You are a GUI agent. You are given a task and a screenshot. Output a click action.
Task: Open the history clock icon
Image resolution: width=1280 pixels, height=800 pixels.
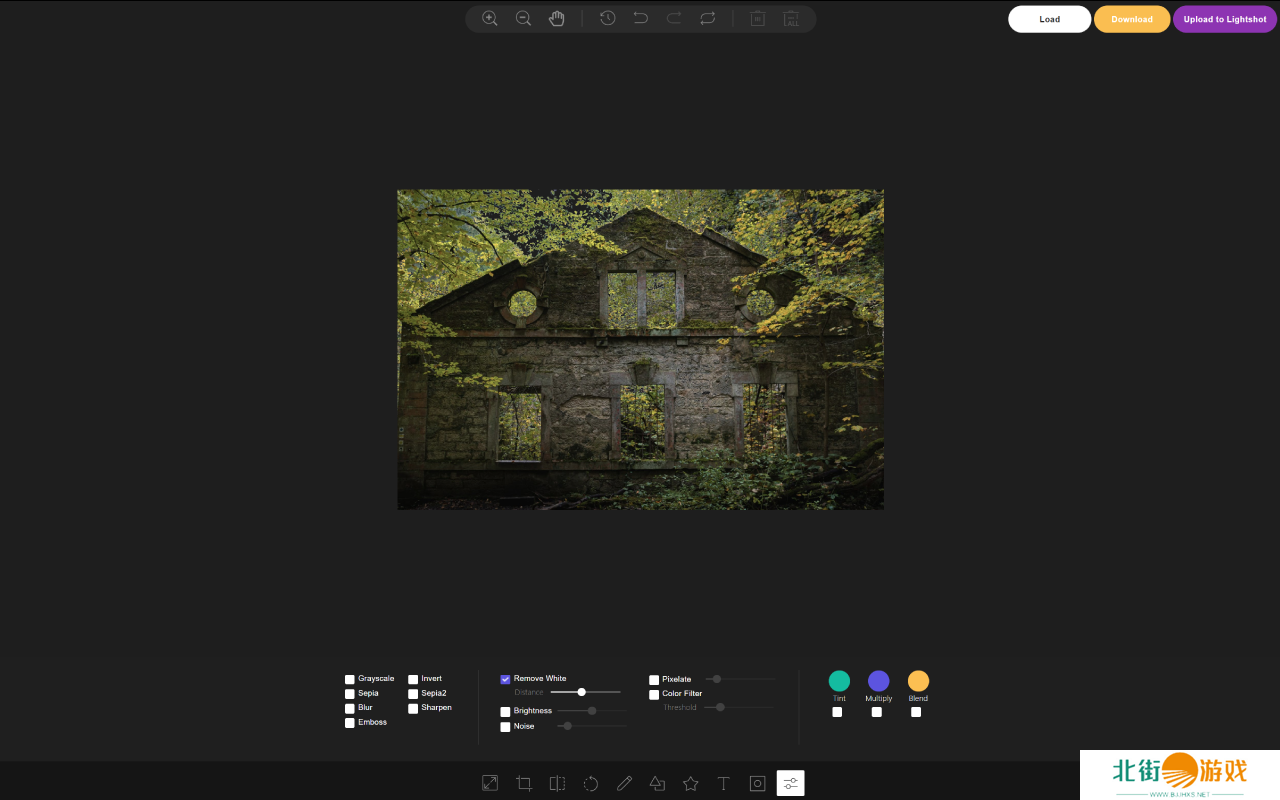tap(607, 18)
